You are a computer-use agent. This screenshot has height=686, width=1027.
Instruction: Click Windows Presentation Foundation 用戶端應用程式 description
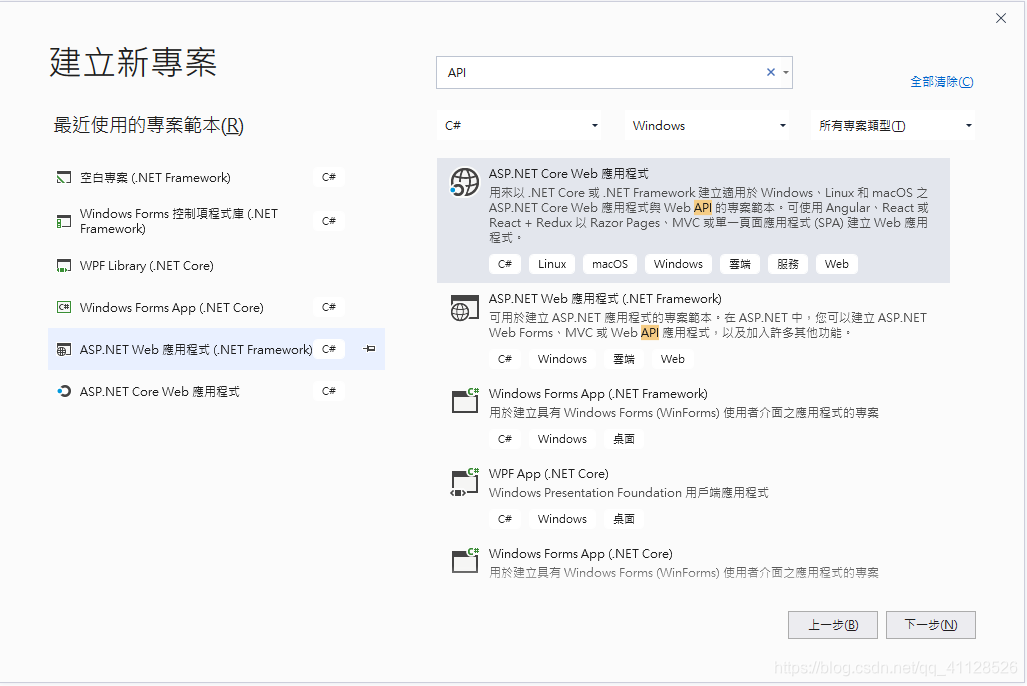[x=629, y=493]
